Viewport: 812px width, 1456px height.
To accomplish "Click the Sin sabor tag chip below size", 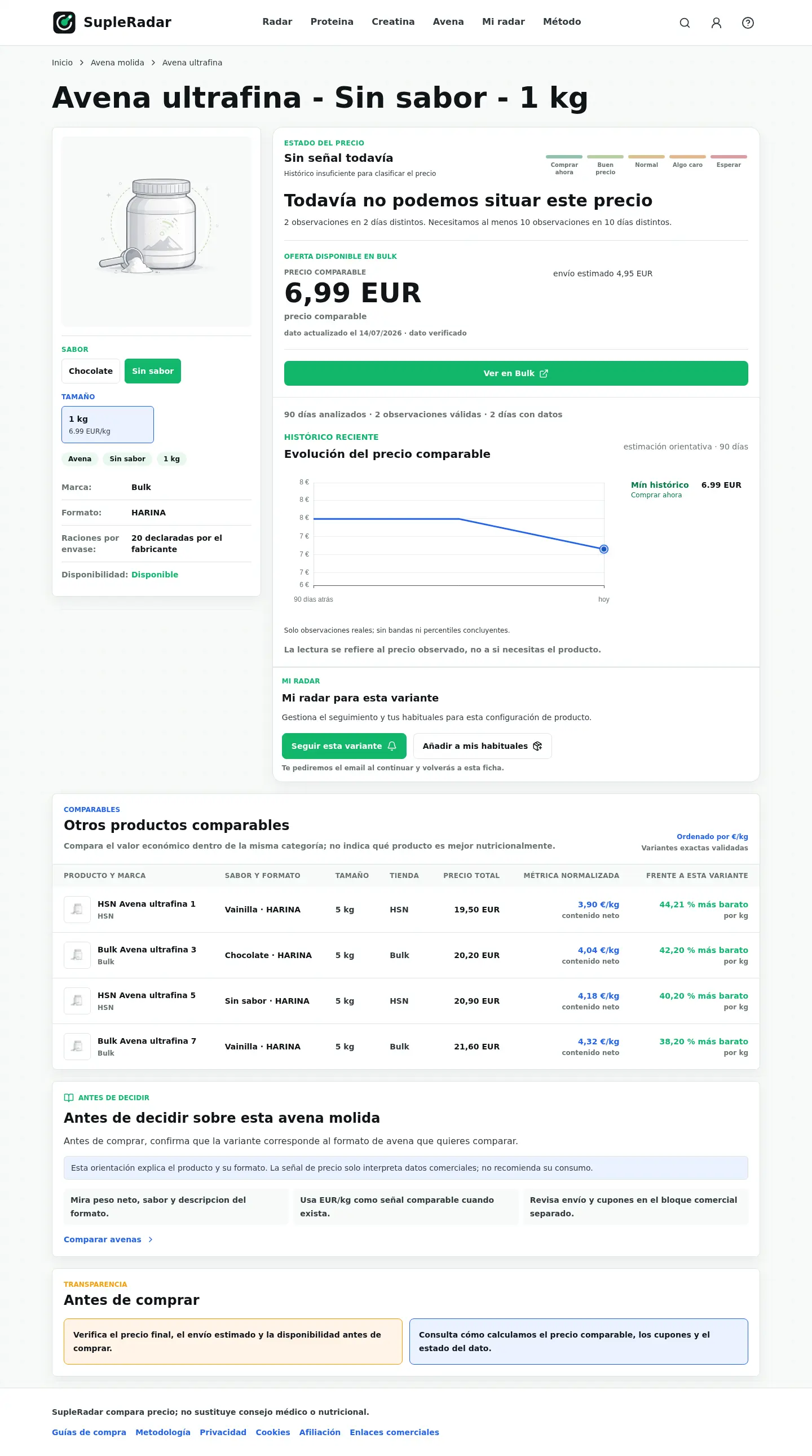I will coord(127,459).
